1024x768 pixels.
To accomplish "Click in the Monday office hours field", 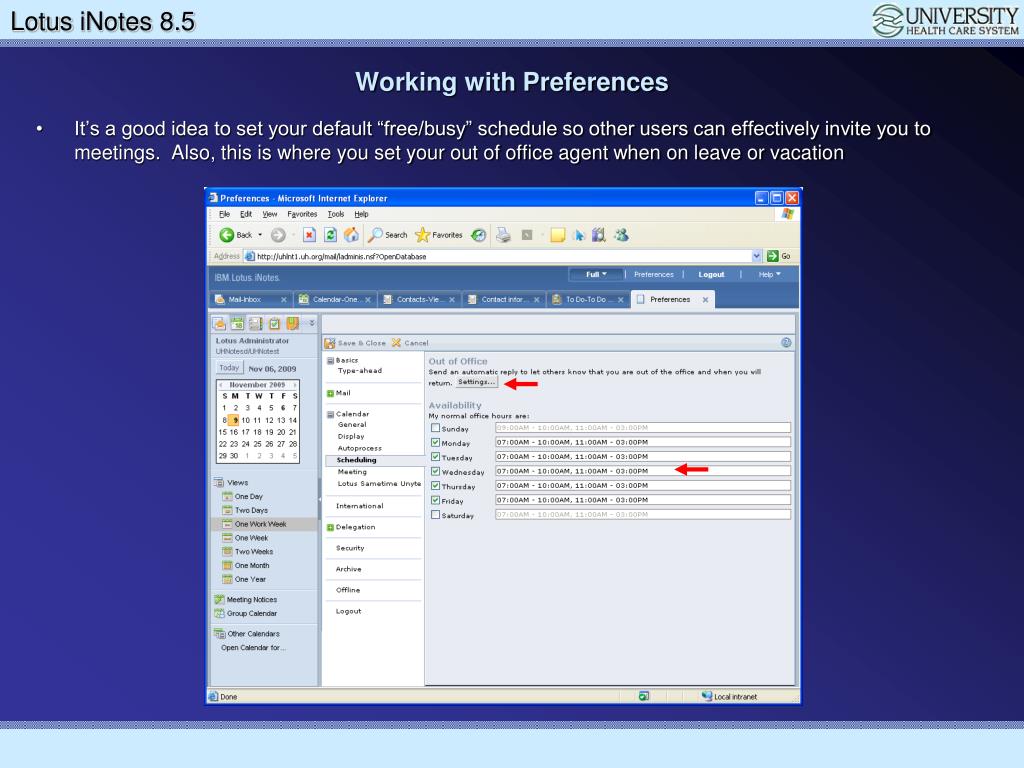I will coord(643,442).
